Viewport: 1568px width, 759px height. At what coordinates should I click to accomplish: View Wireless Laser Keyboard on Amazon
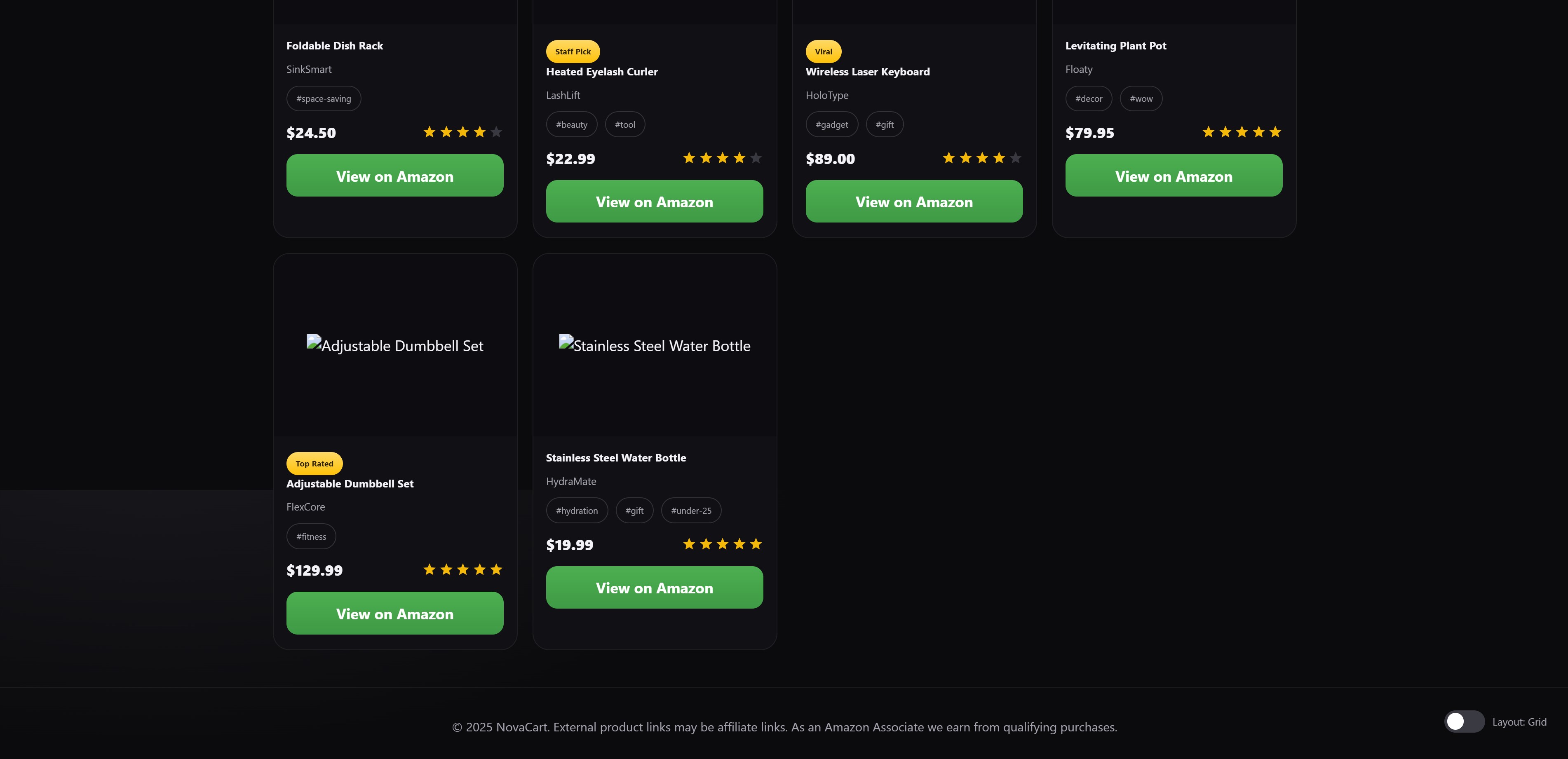click(x=914, y=201)
